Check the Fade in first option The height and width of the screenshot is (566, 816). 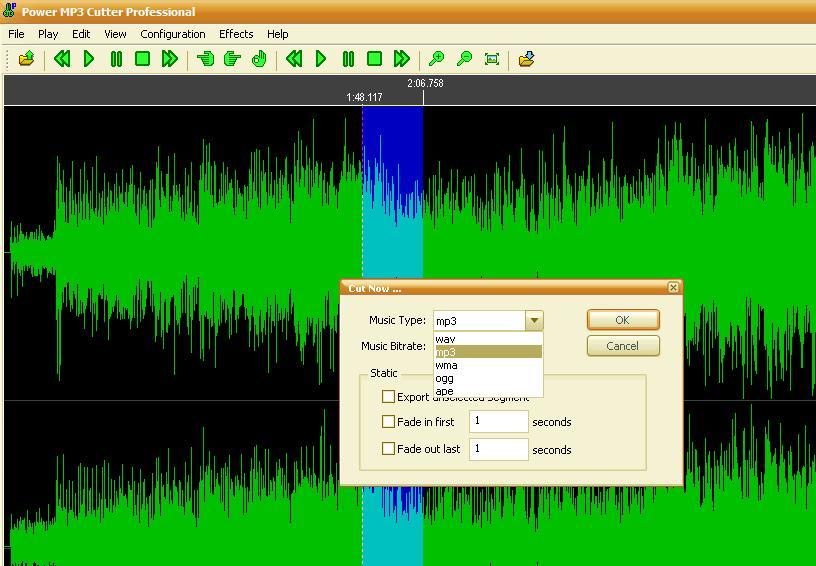pyautogui.click(x=389, y=422)
